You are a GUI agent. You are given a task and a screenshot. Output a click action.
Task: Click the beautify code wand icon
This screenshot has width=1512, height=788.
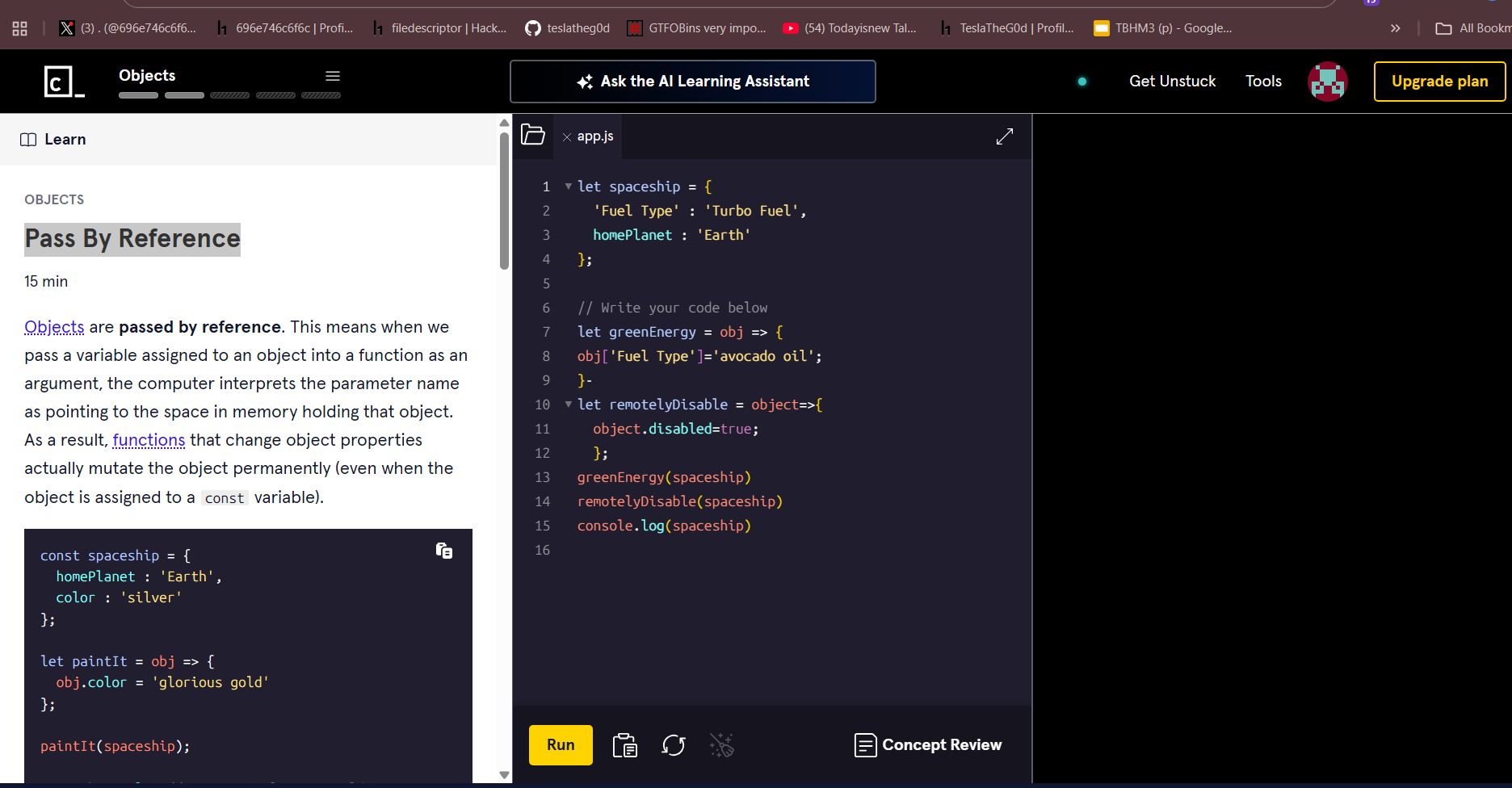tap(720, 745)
